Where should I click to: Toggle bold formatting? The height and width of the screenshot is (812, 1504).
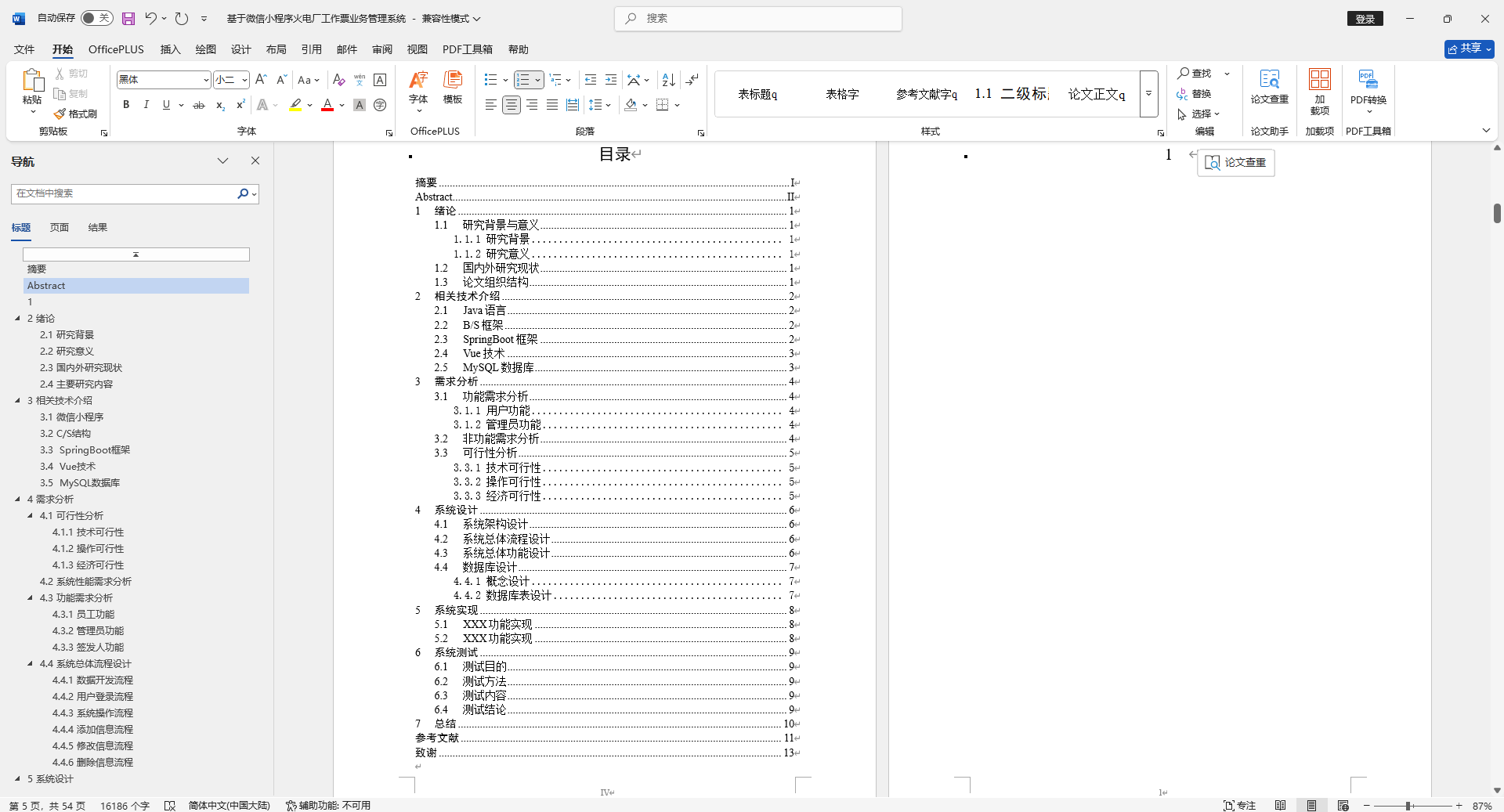[x=125, y=104]
